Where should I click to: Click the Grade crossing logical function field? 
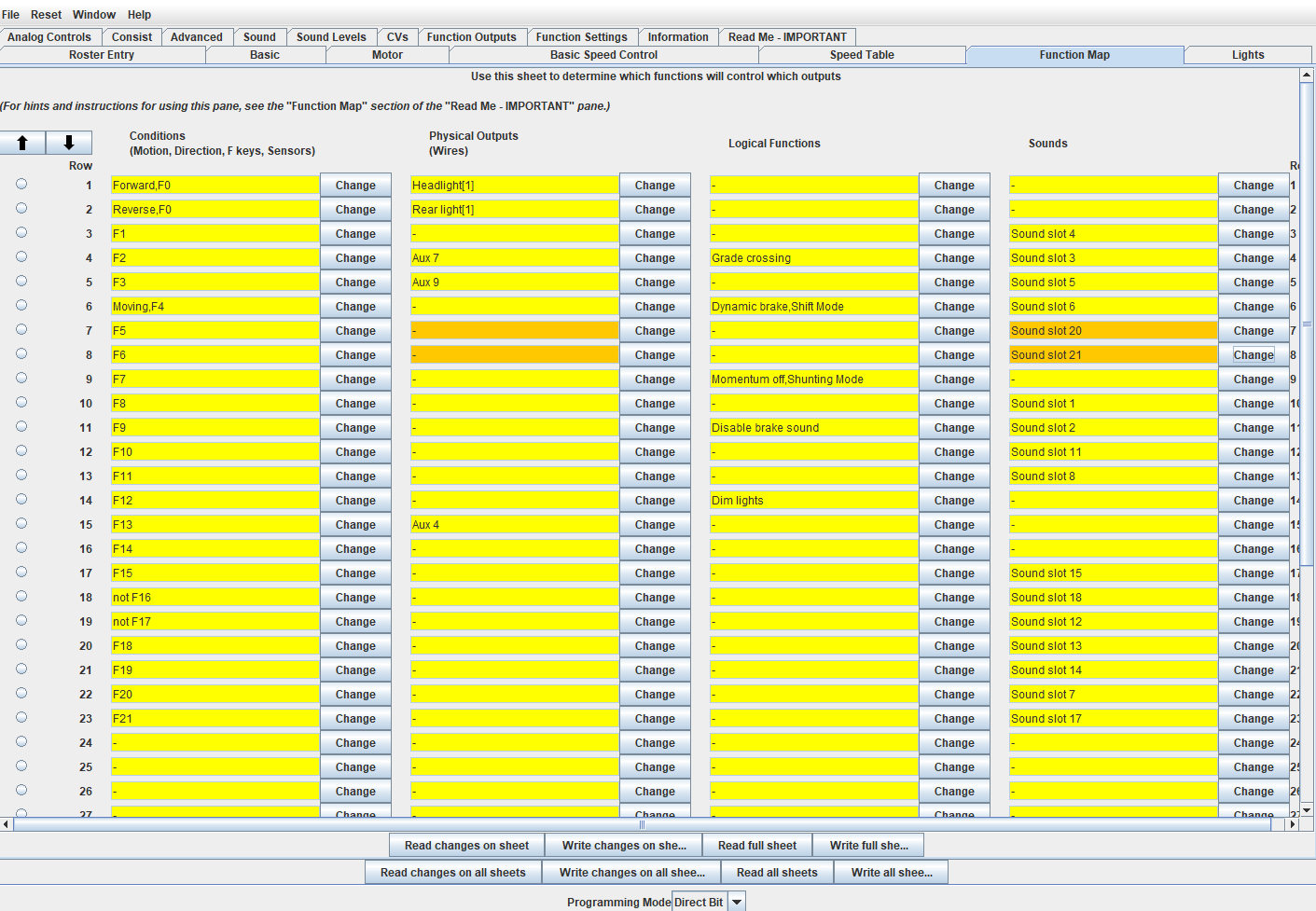(813, 258)
